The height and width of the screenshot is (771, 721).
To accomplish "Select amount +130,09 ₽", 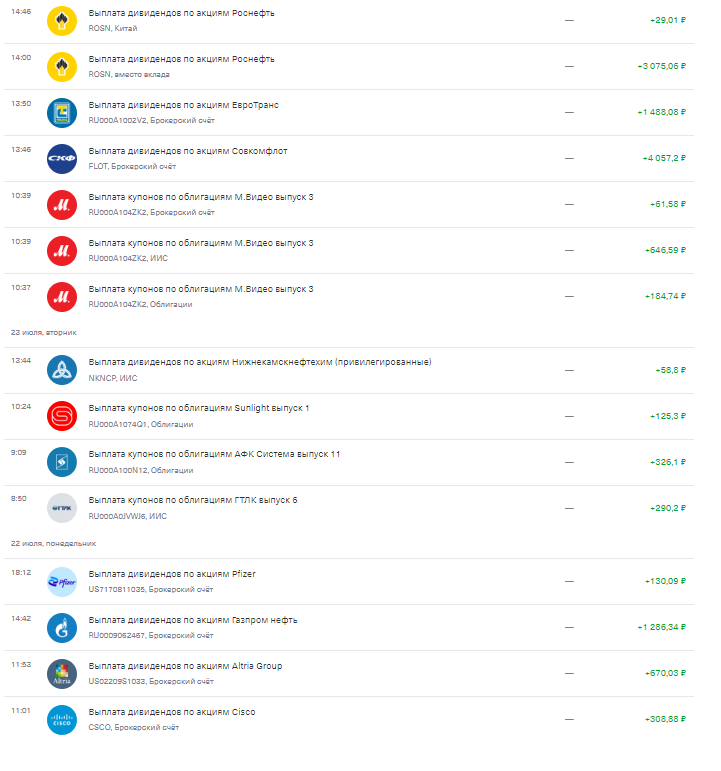I will (665, 581).
